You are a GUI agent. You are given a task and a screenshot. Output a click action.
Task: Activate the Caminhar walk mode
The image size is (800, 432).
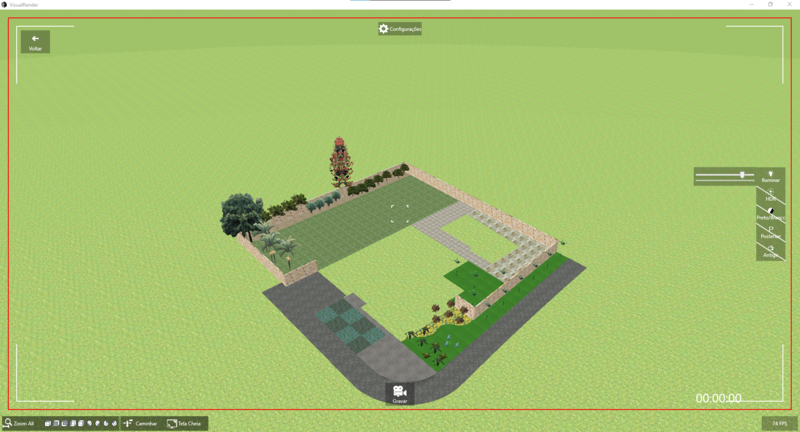click(140, 423)
